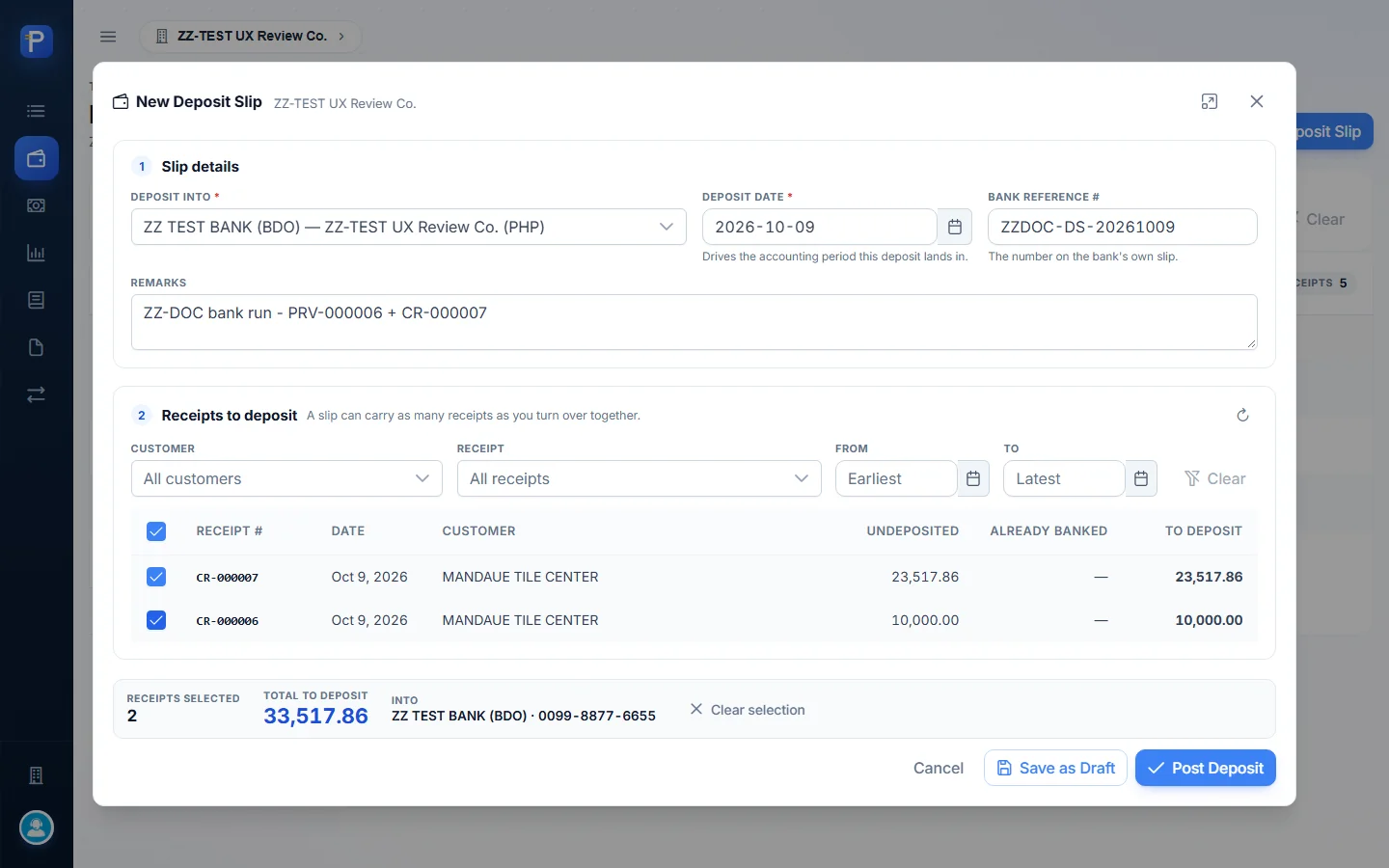The width and height of the screenshot is (1389, 868).
Task: Click the DATE column header
Action: pyautogui.click(x=348, y=531)
